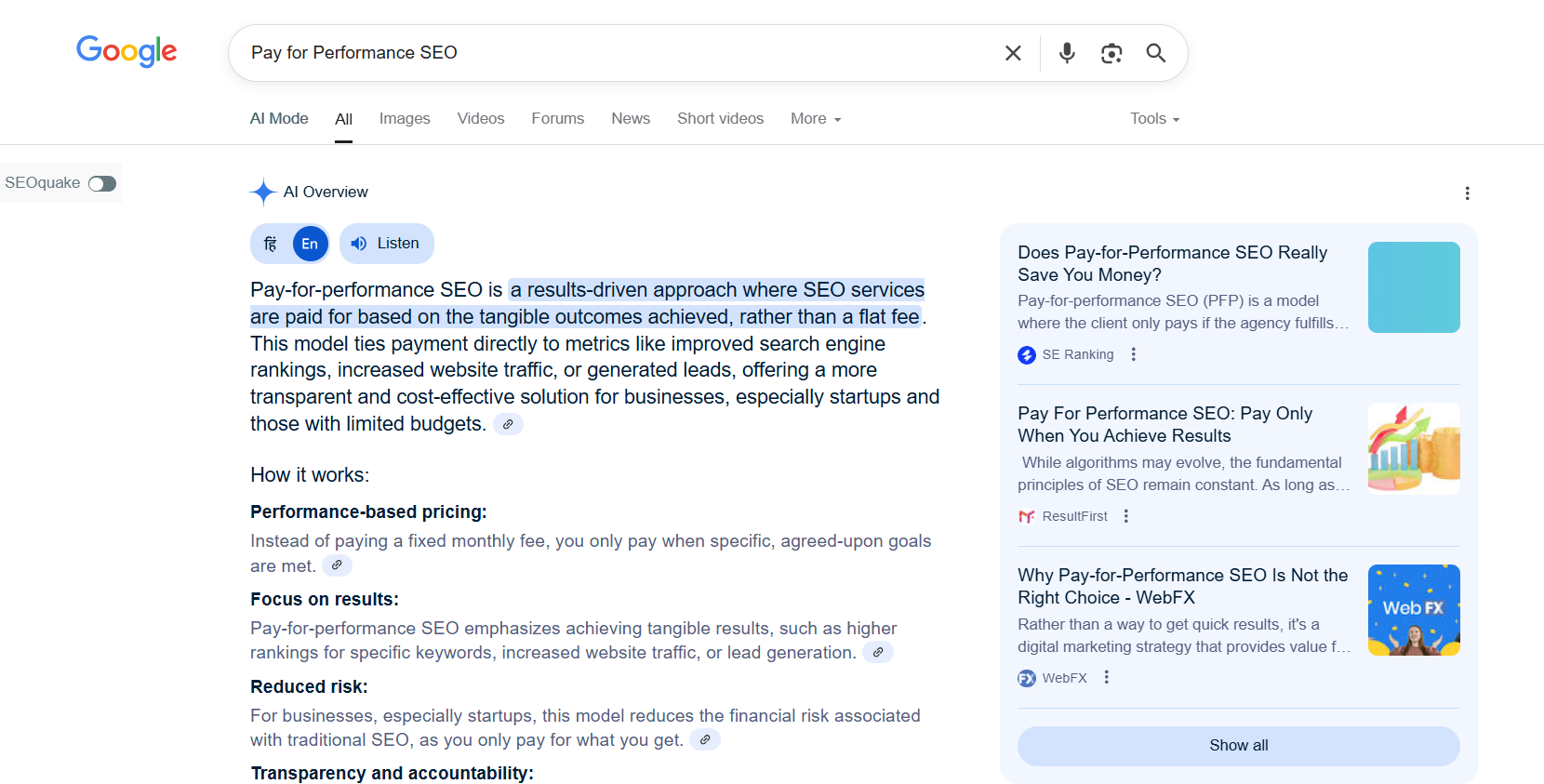Image resolution: width=1544 pixels, height=784 pixels.
Task: Open the three-dot menu beside ResultFirst
Action: (x=1126, y=516)
